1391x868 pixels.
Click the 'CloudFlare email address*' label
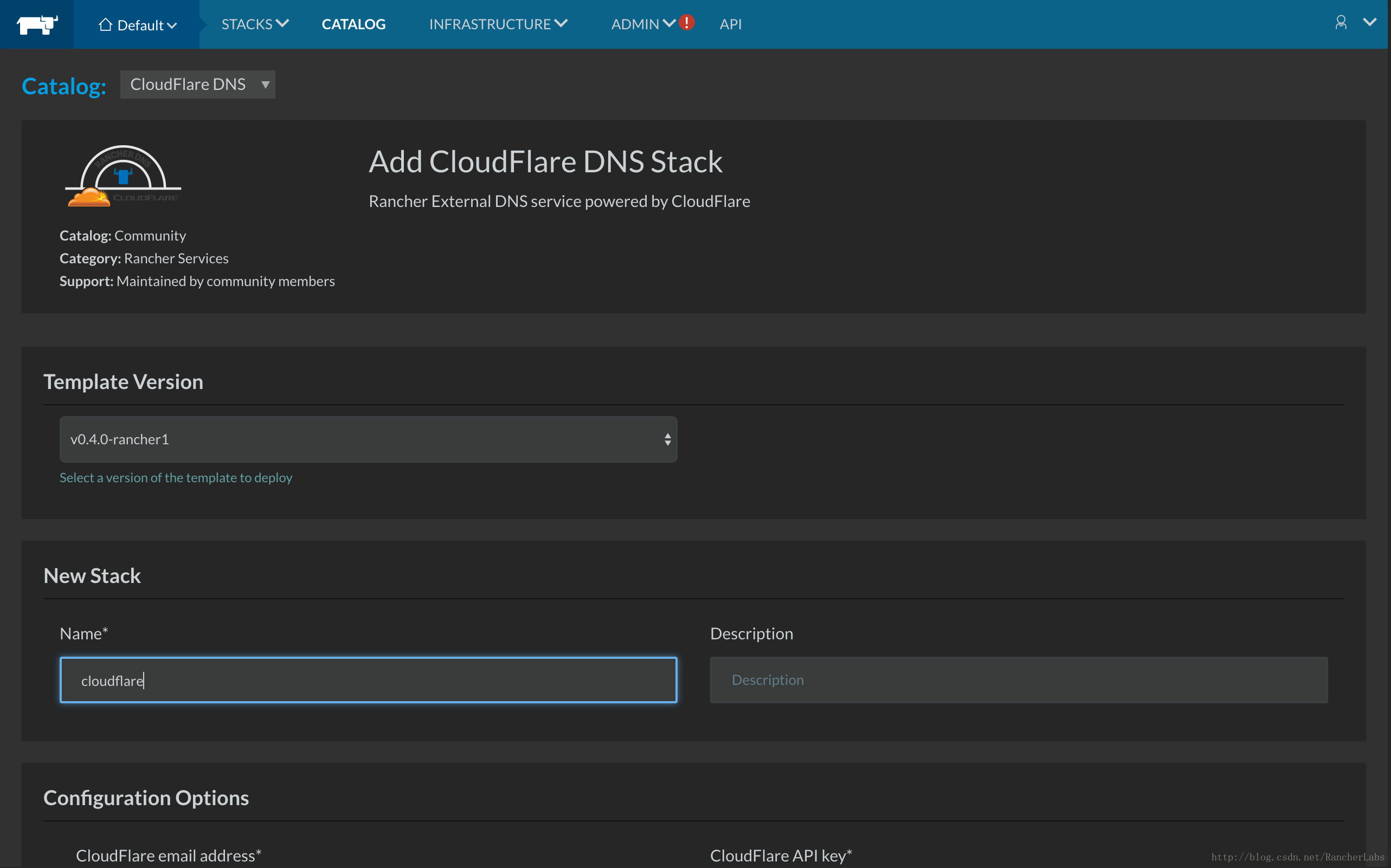pyautogui.click(x=168, y=856)
